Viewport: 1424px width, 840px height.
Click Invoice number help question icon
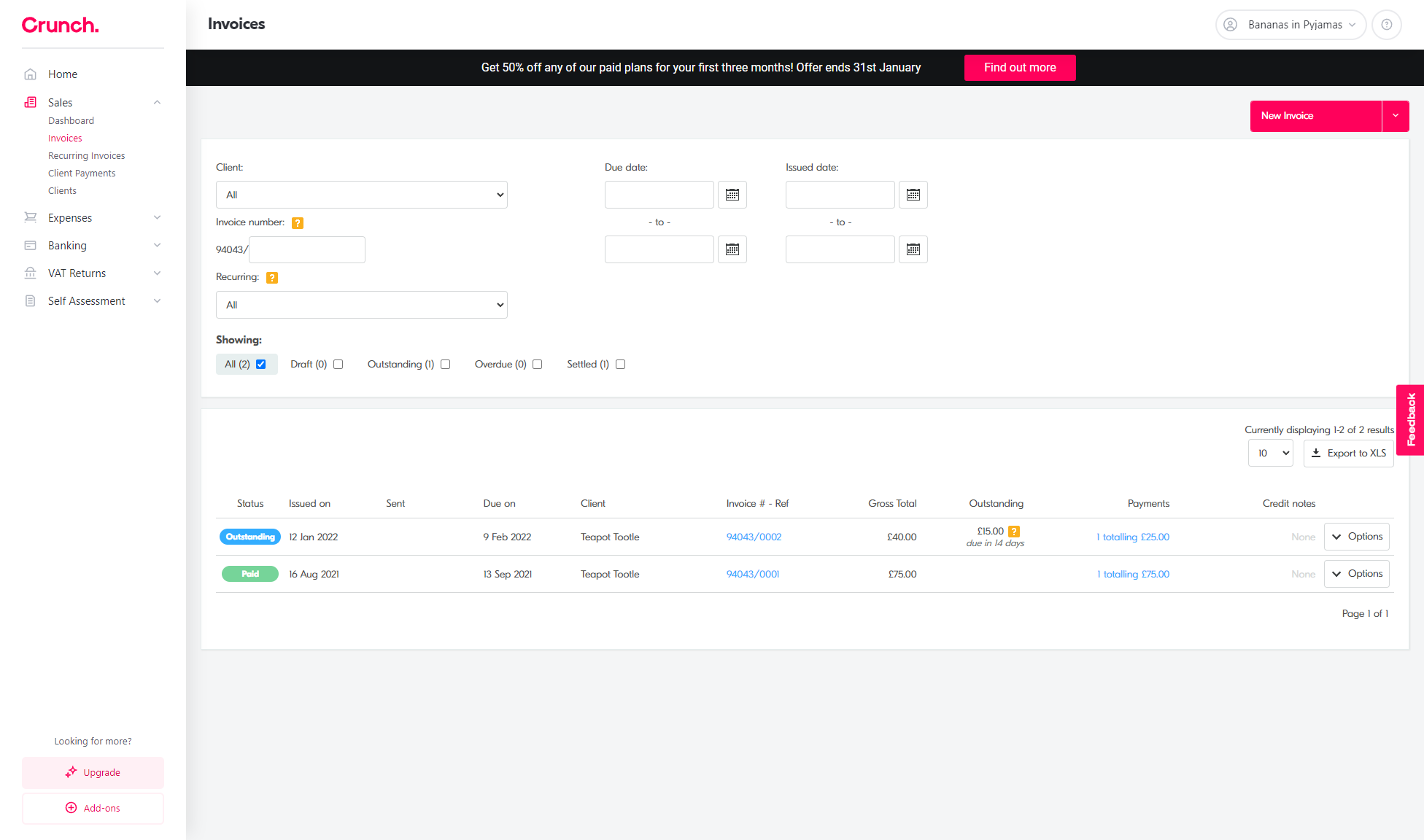click(x=298, y=223)
